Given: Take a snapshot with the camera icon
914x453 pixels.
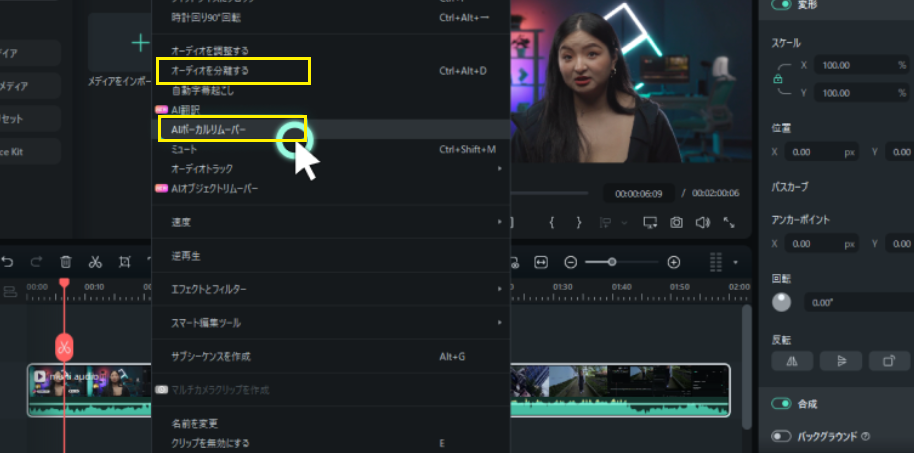Looking at the screenshot, I should 677,222.
